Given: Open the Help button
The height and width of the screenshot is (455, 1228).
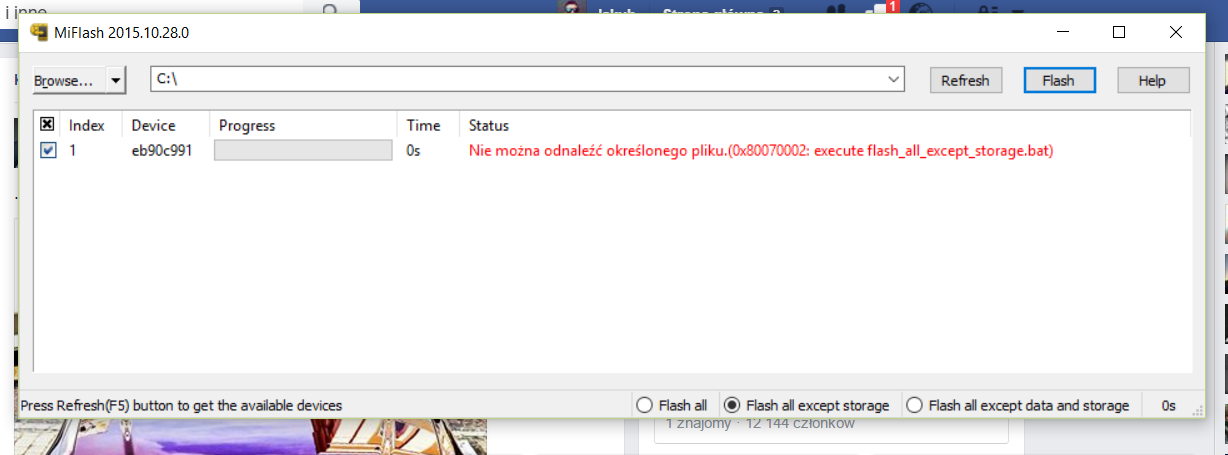Looking at the screenshot, I should click(x=1153, y=80).
